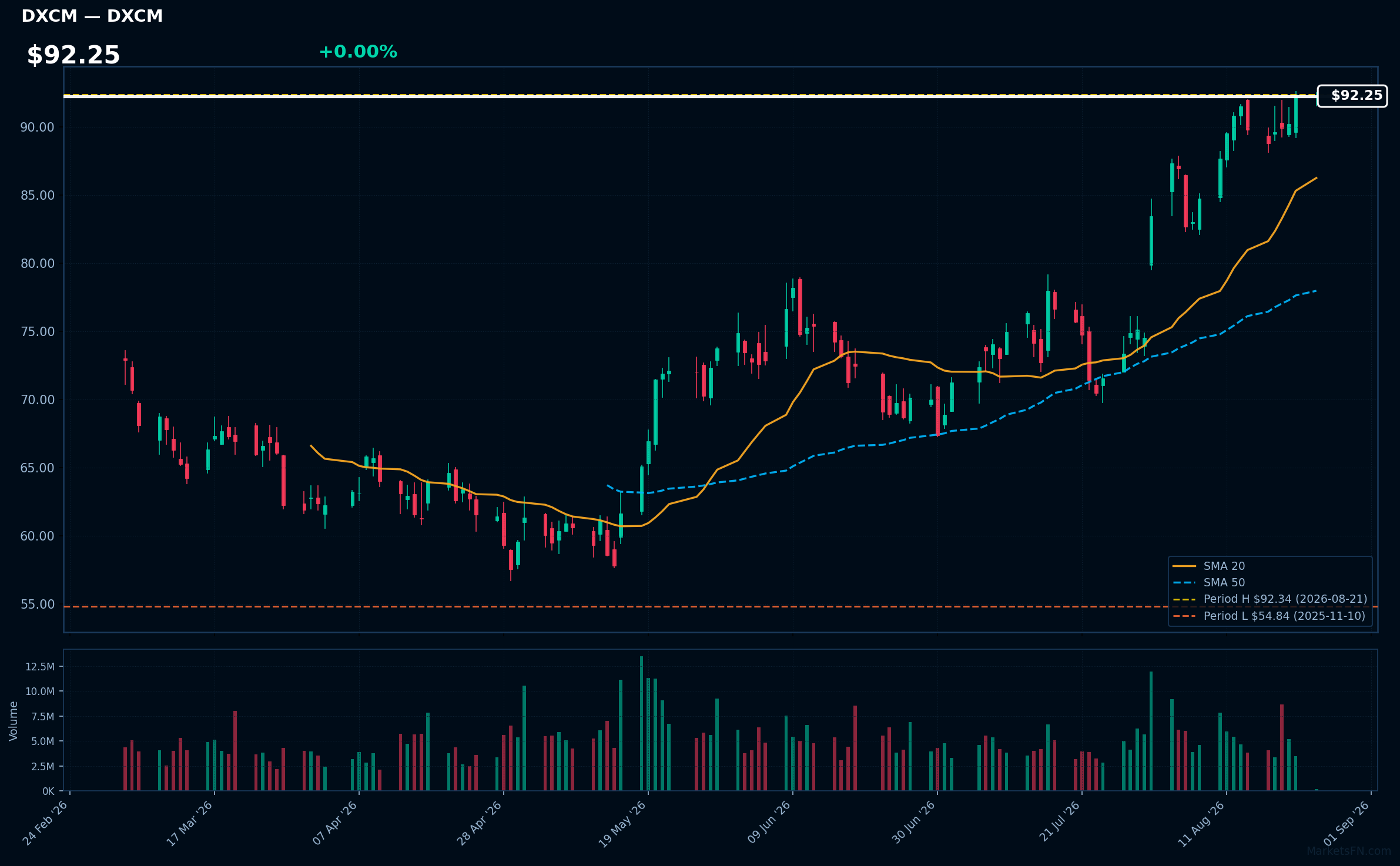The width and height of the screenshot is (1400, 866).
Task: Click the tallest volume bar near 19 May
Action: (641, 723)
